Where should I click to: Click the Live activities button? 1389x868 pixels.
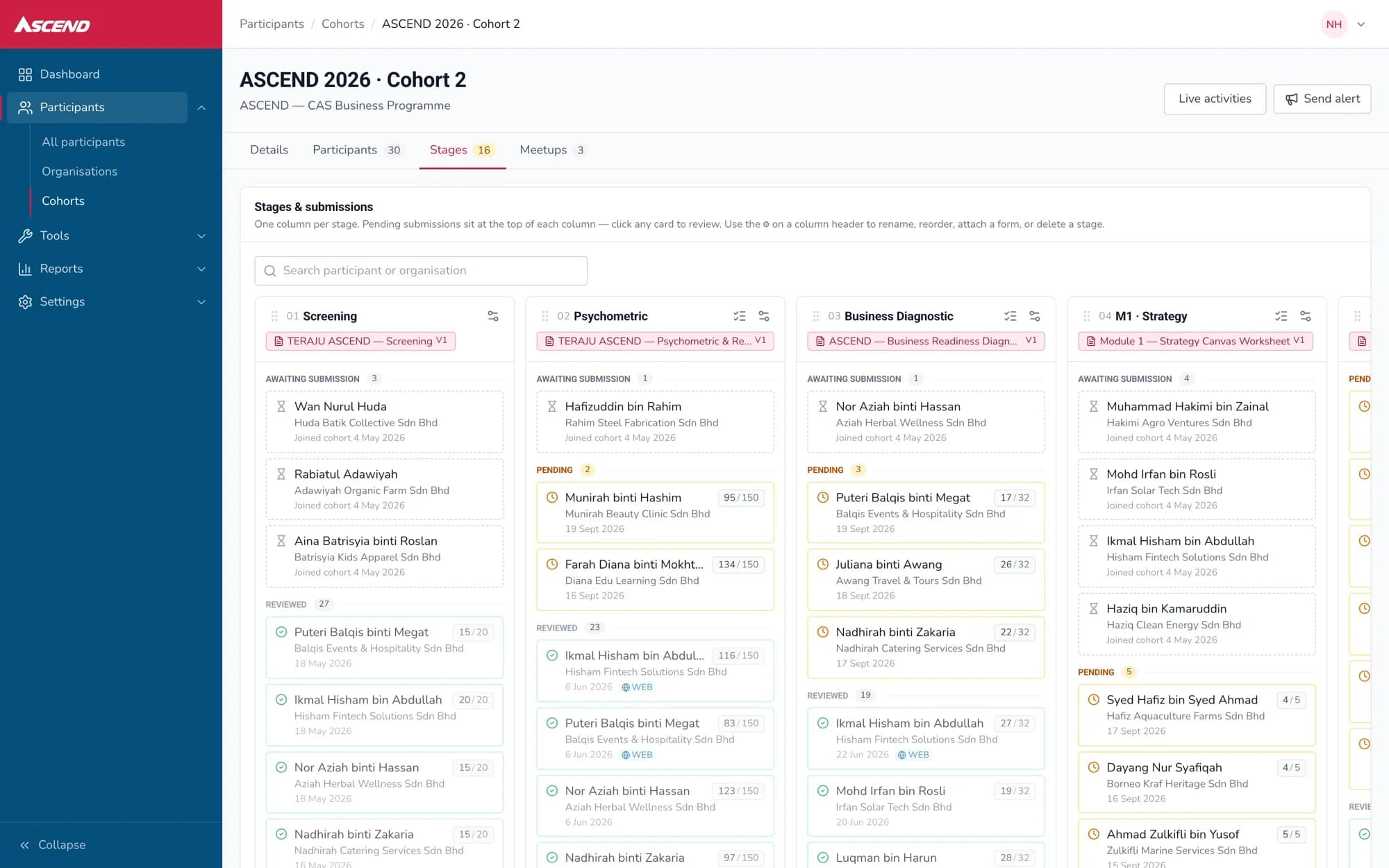point(1215,99)
